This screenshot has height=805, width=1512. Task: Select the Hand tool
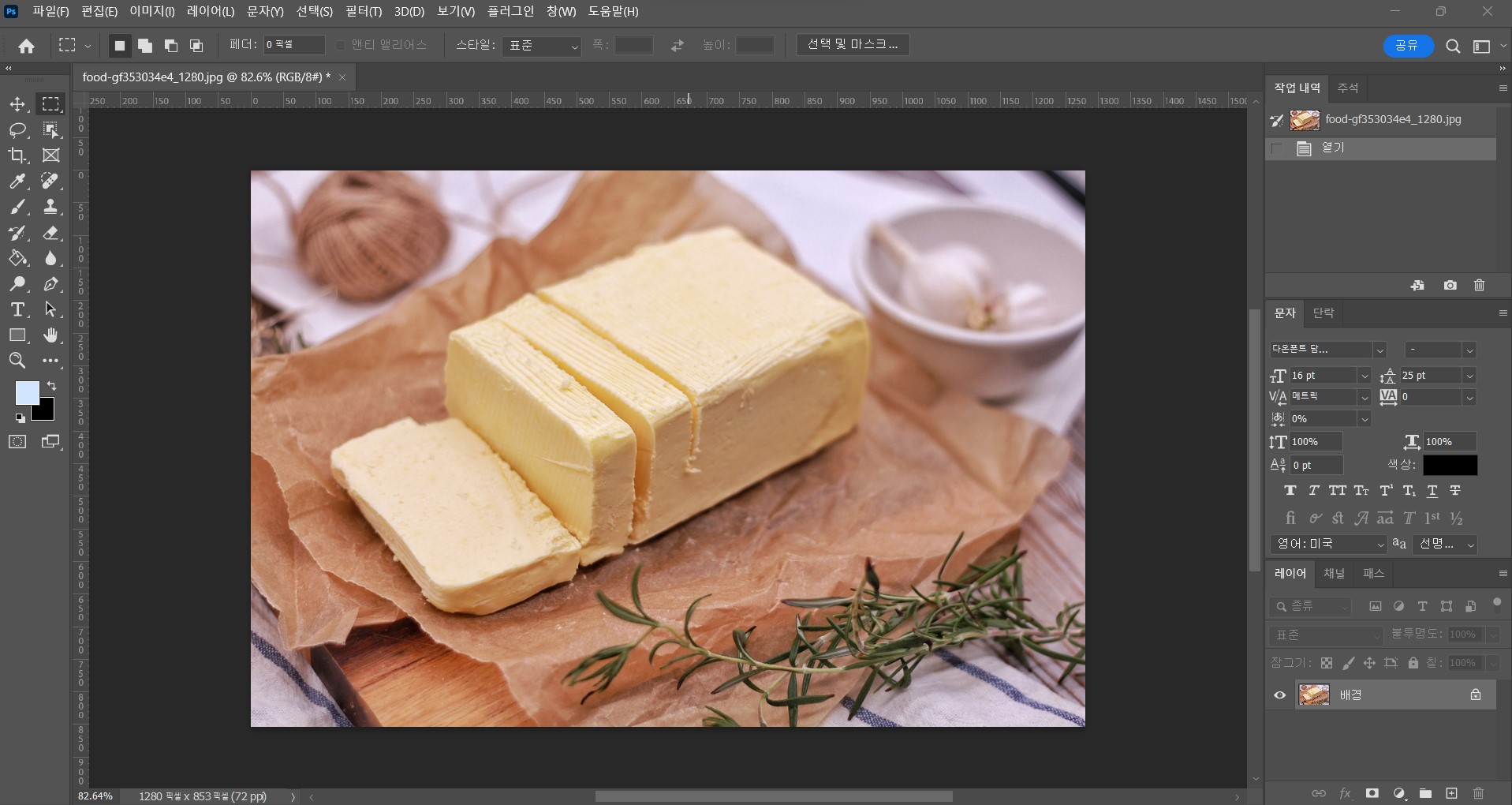tap(51, 335)
